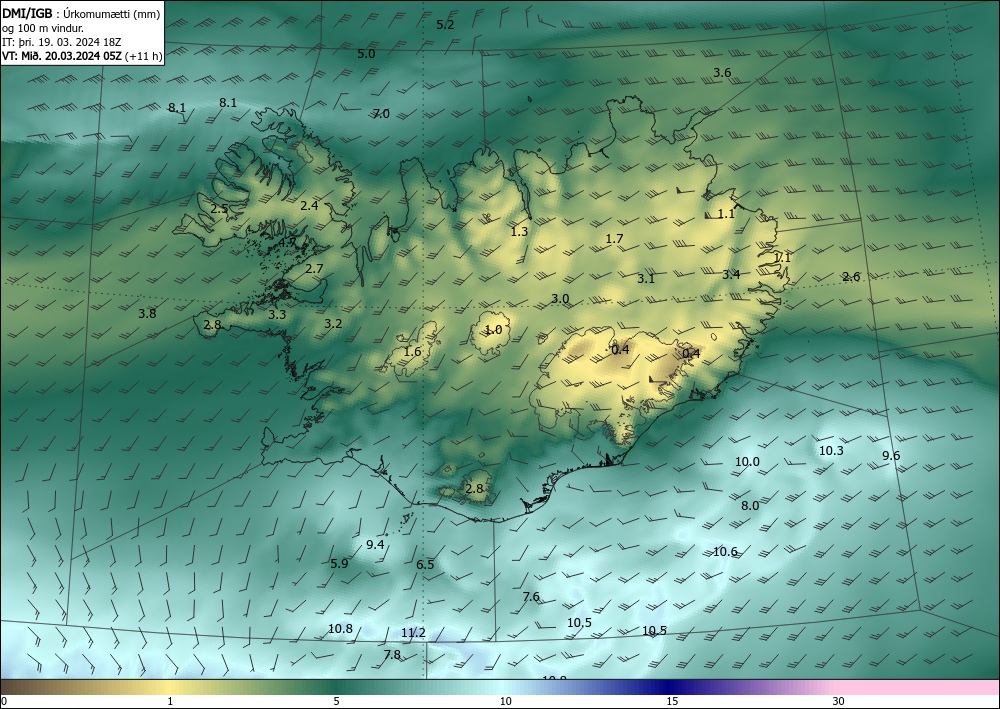The width and height of the screenshot is (1000, 709).
Task: Click the 5.2 precipitation value
Action: tap(445, 25)
